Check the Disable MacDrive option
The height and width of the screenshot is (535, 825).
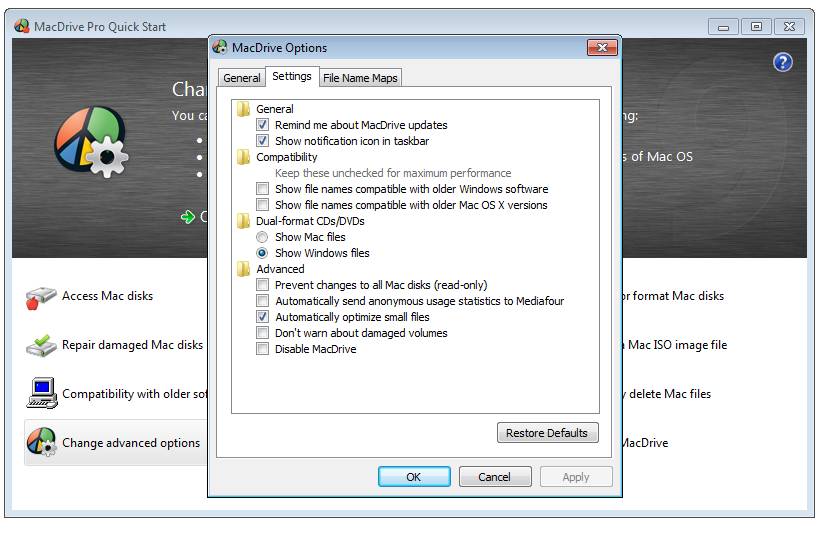tap(262, 348)
